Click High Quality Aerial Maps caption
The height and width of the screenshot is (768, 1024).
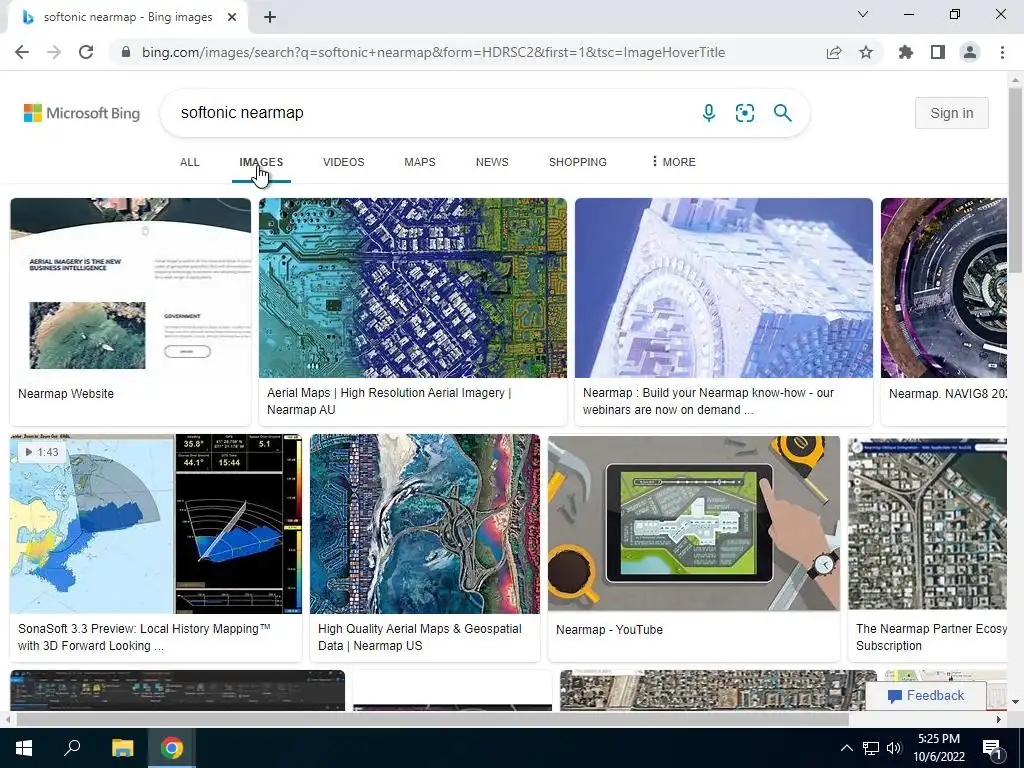420,637
